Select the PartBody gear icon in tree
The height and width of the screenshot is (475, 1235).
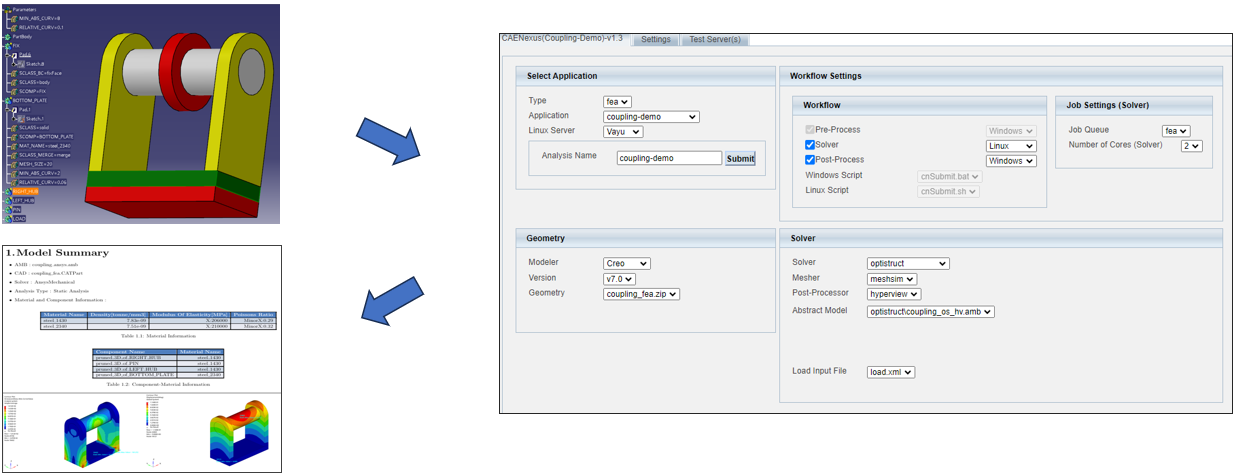point(8,36)
